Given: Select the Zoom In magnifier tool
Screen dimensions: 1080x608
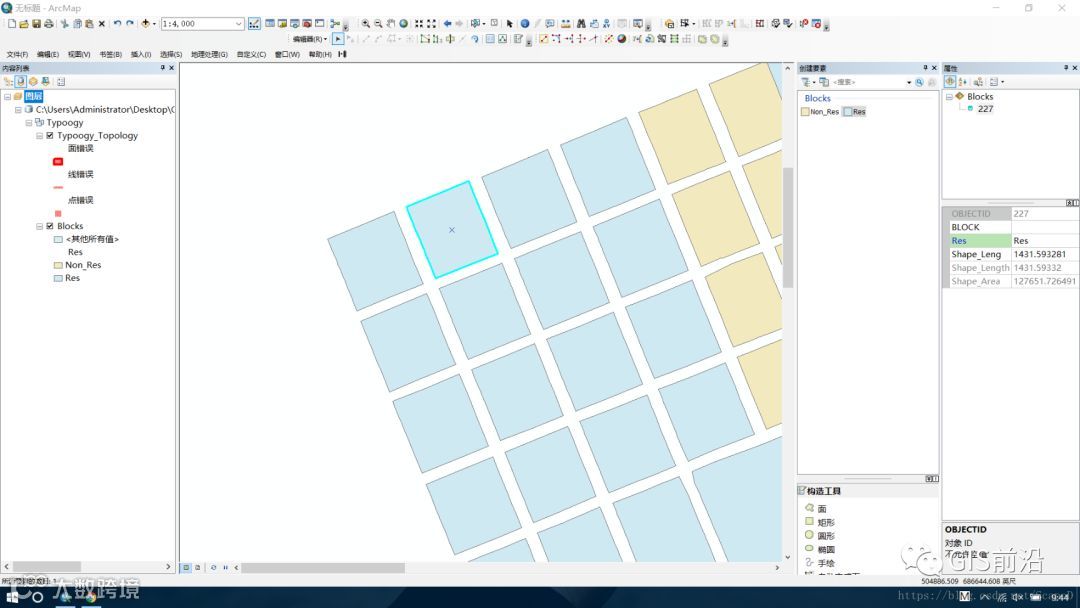Looking at the screenshot, I should [366, 23].
